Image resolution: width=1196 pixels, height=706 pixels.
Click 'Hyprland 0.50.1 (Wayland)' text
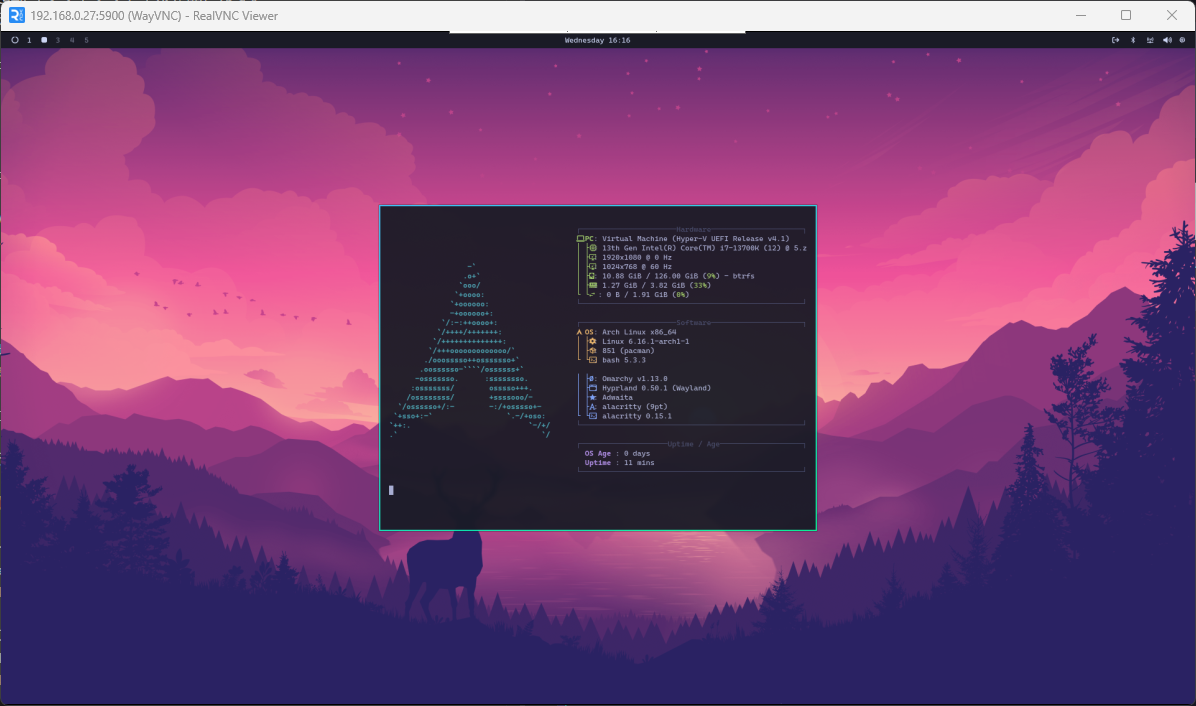pyautogui.click(x=657, y=388)
